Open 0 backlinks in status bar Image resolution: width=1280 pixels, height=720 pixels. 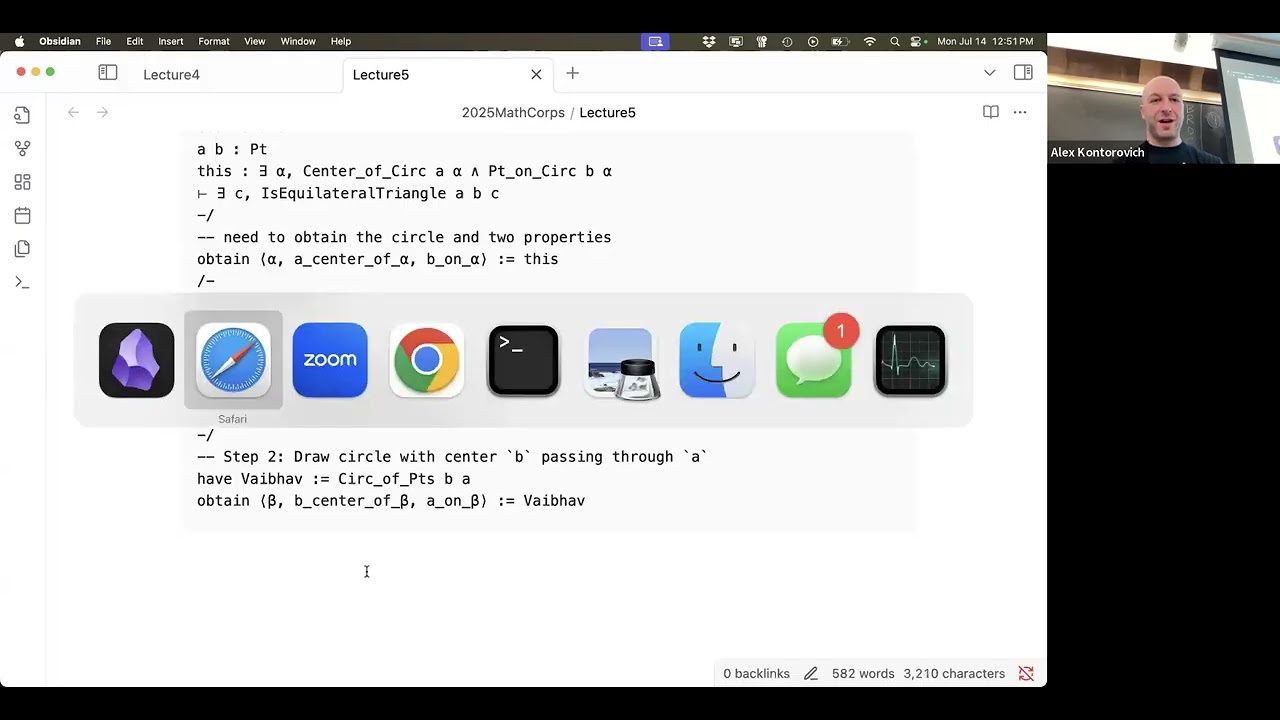[x=756, y=673]
